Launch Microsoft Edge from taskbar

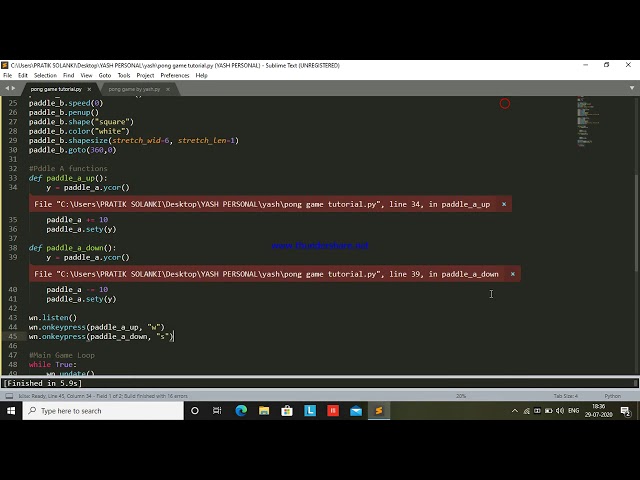coord(241,411)
